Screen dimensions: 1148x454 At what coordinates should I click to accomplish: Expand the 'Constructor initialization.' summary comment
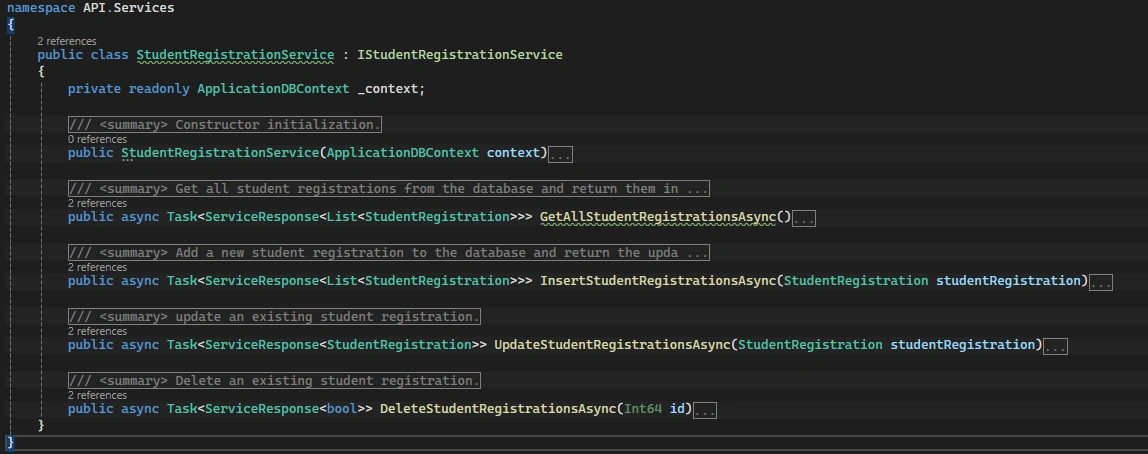click(225, 124)
